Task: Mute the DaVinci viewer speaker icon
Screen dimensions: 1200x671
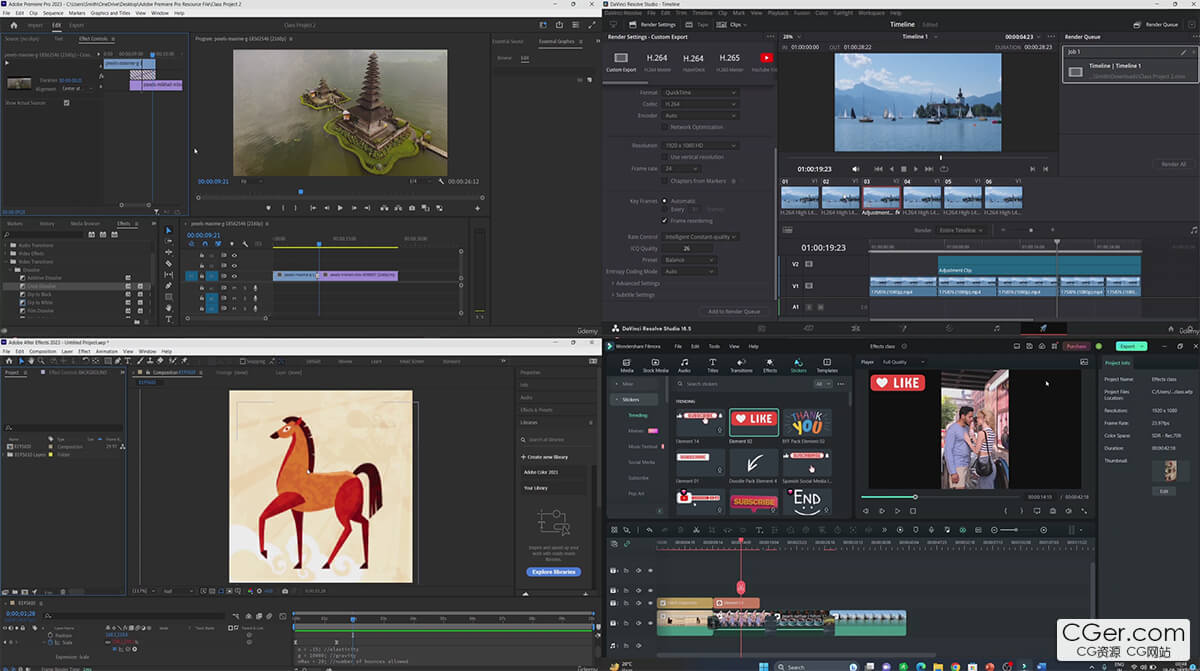Action: point(855,169)
